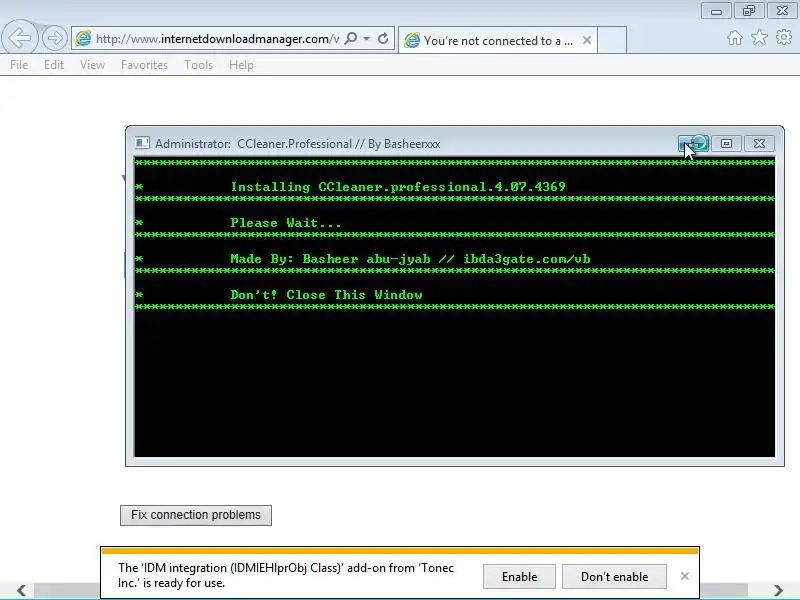Close the Internet Explorer window

(782, 11)
